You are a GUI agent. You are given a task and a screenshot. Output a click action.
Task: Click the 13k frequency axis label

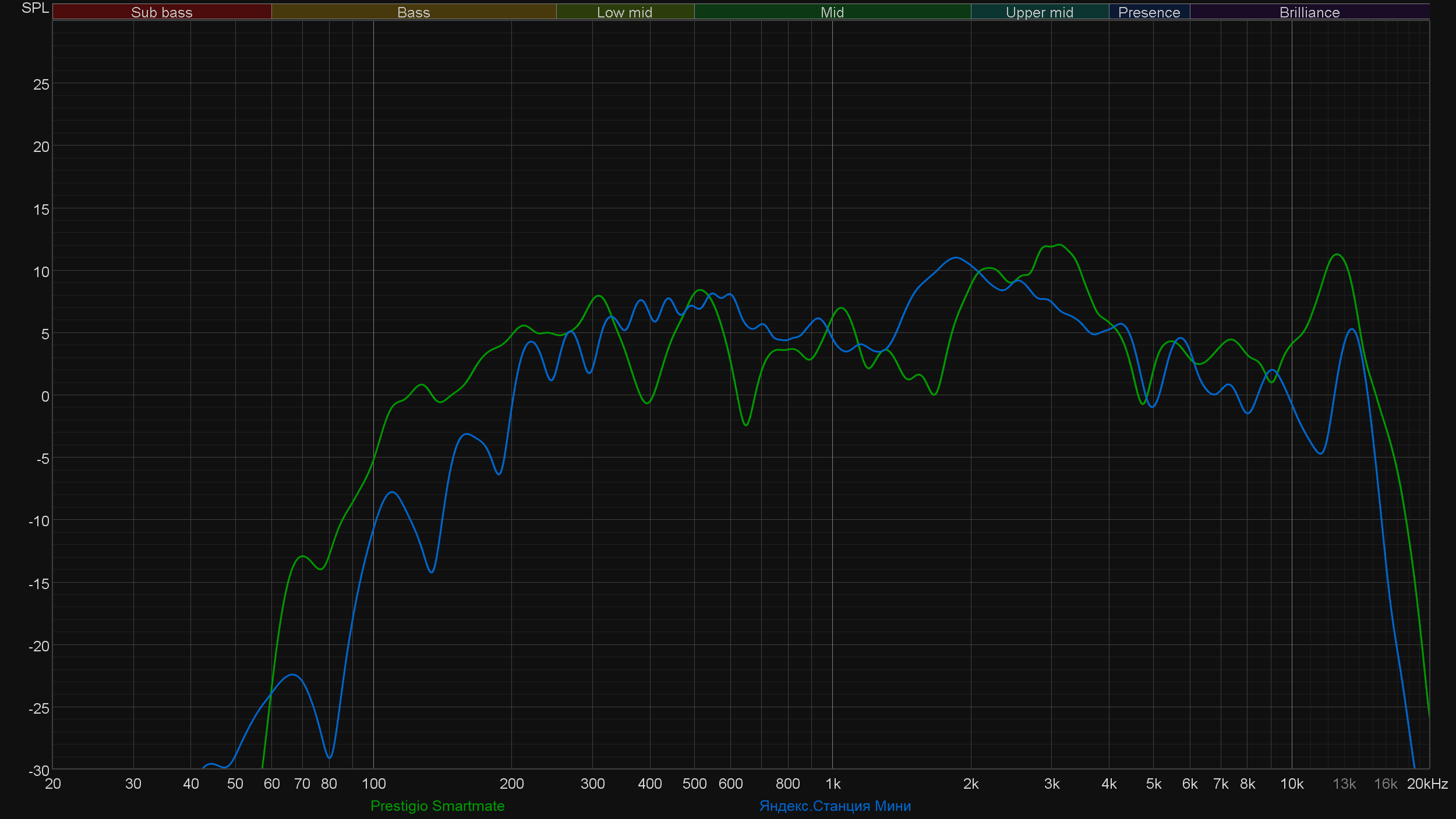1344,783
